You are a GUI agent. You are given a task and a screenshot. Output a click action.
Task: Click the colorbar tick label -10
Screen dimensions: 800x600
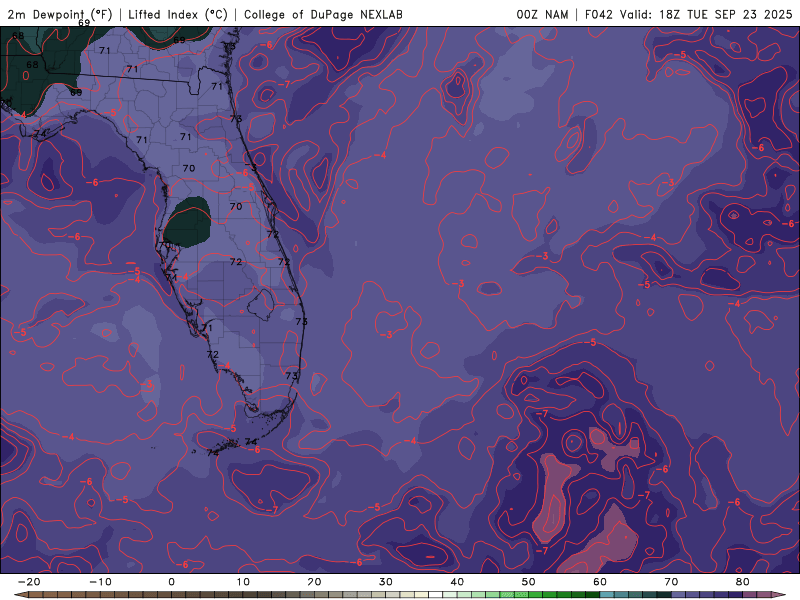[100, 582]
